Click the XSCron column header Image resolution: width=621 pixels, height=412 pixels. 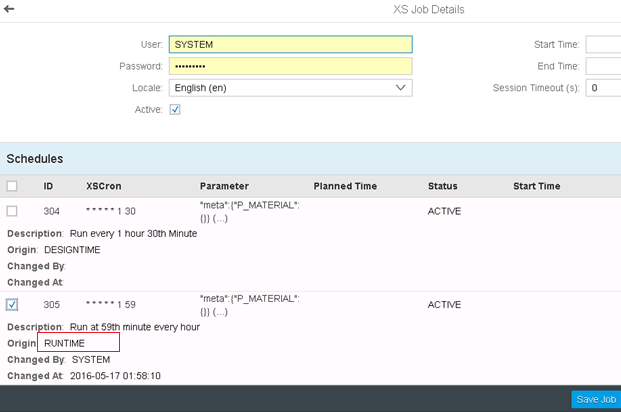105,186
